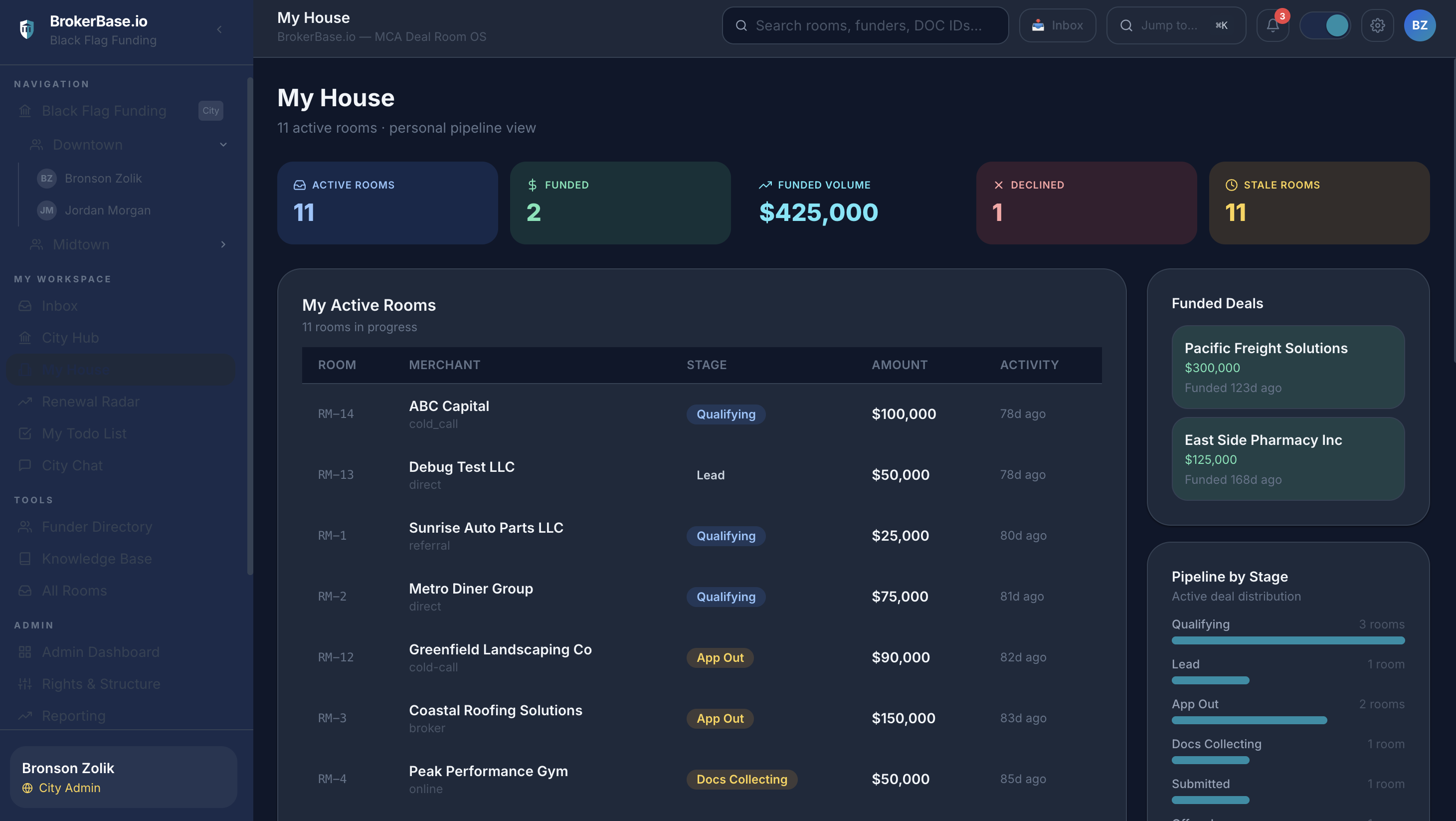This screenshot has height=821, width=1456.
Task: Click the JM avatar icon in the sidebar
Action: (x=47, y=210)
